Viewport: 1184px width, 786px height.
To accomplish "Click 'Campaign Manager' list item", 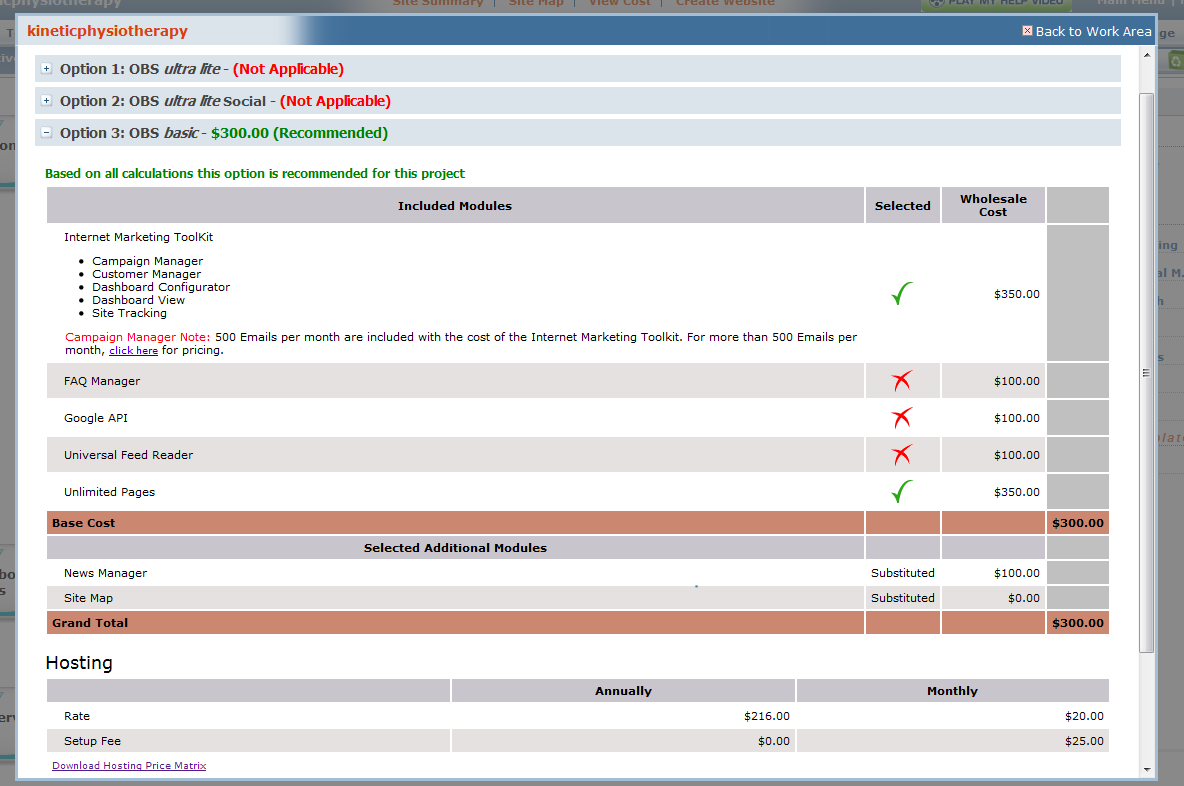I will coord(147,261).
